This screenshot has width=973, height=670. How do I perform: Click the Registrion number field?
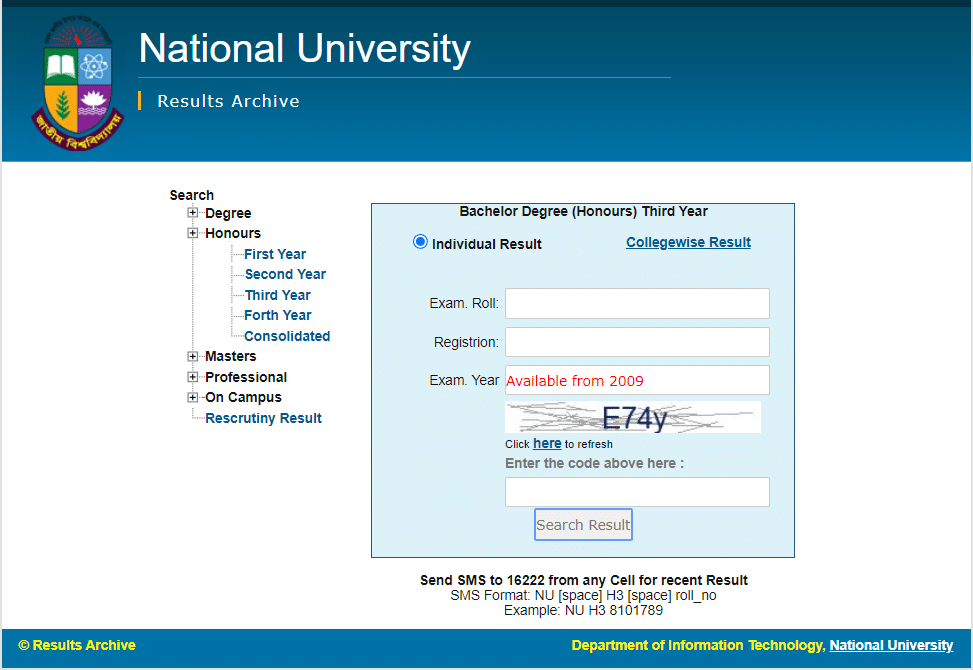click(637, 342)
